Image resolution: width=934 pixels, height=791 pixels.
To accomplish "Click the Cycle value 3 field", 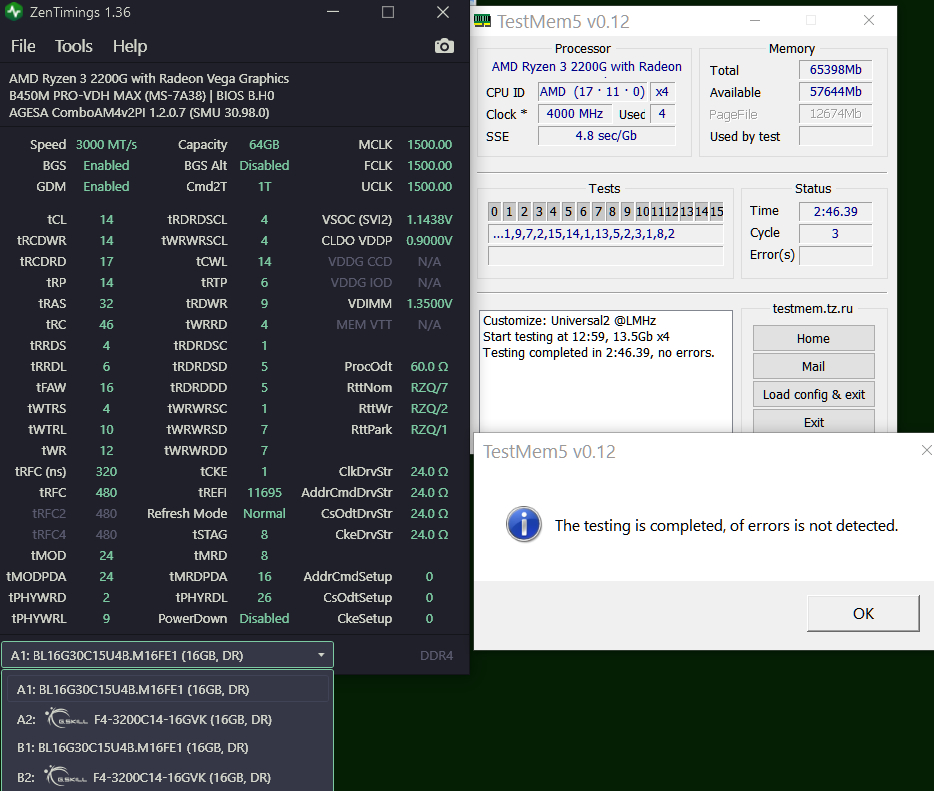I will pyautogui.click(x=835, y=233).
